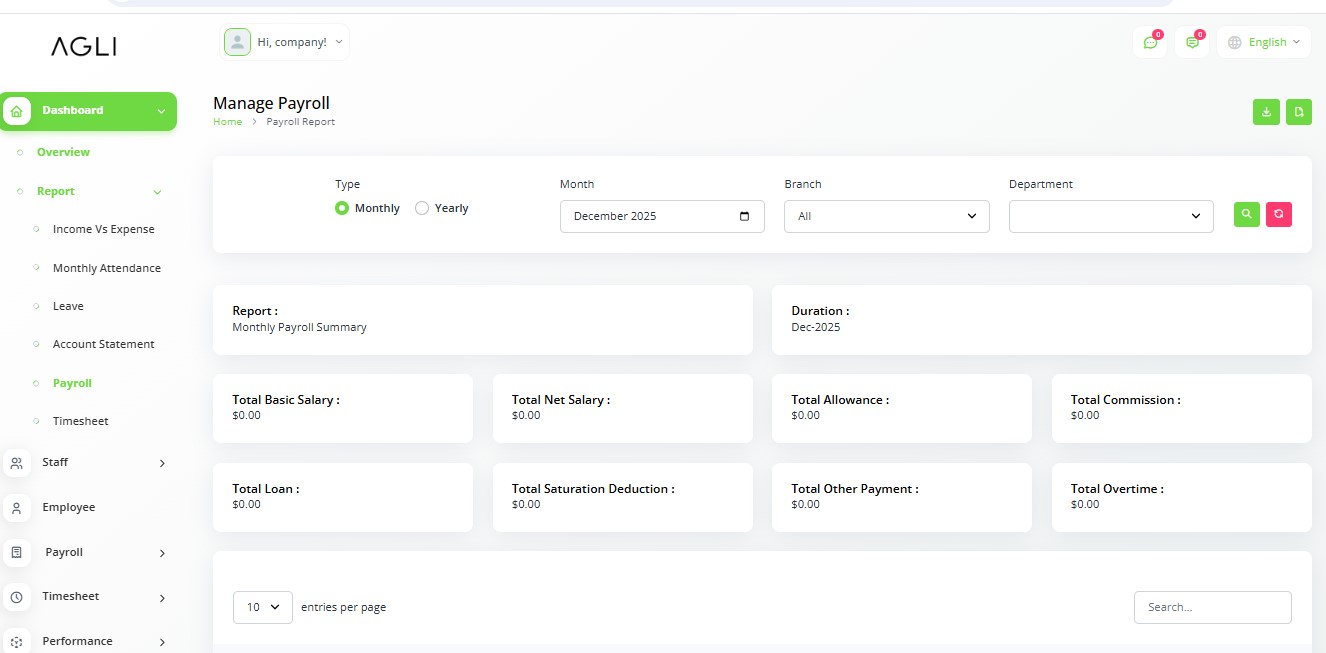
Task: Open the Branch dropdown
Action: click(886, 216)
